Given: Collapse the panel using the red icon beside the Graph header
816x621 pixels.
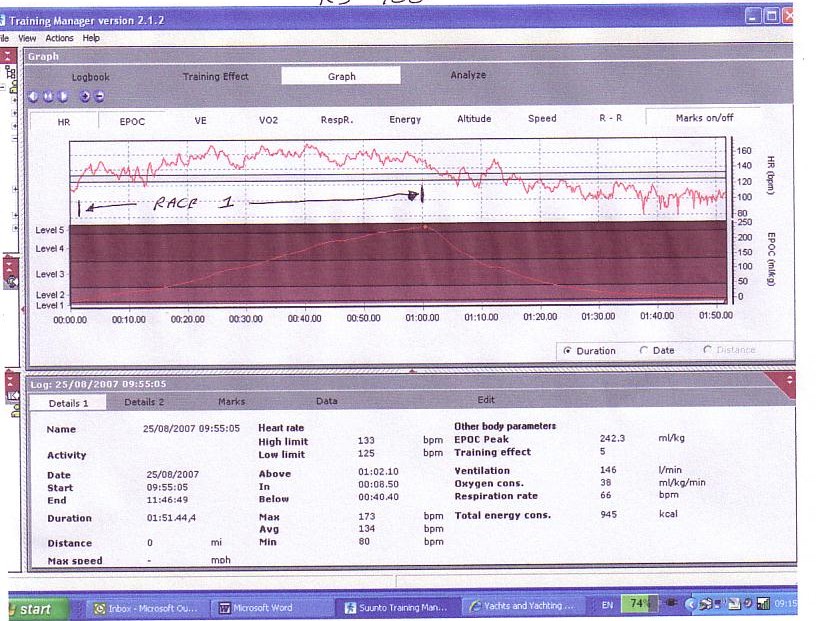Looking at the screenshot, I should tap(8, 56).
